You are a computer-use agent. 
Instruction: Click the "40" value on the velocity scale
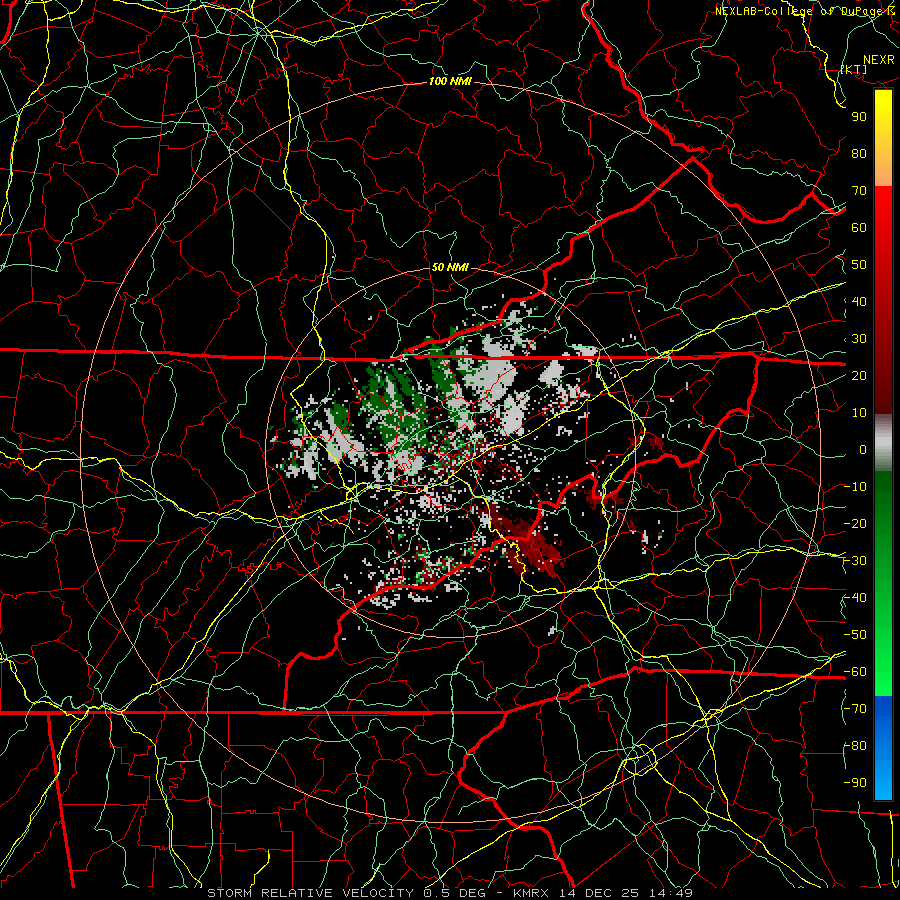pyautogui.click(x=859, y=301)
